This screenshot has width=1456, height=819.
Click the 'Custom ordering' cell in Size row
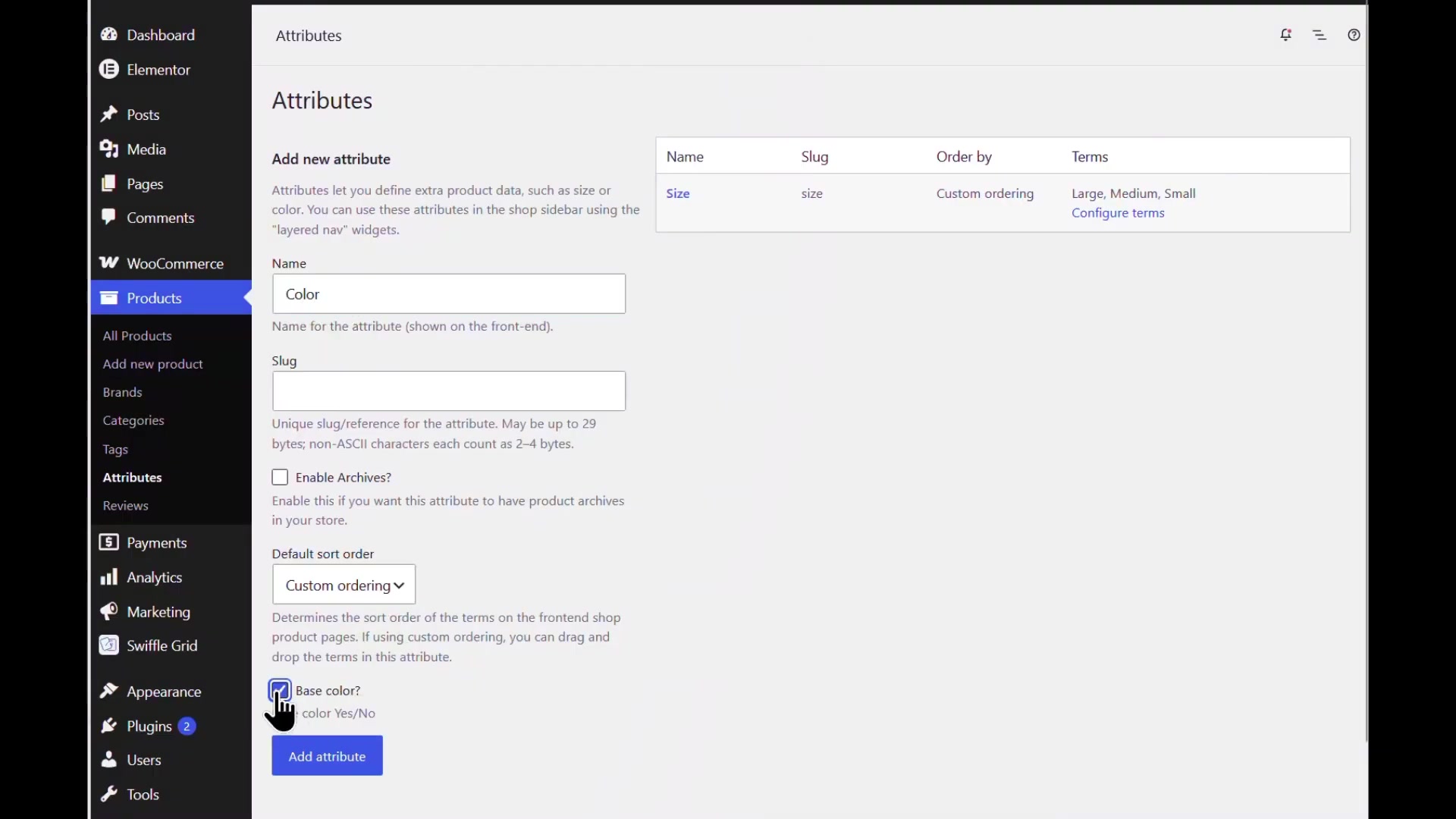985,193
